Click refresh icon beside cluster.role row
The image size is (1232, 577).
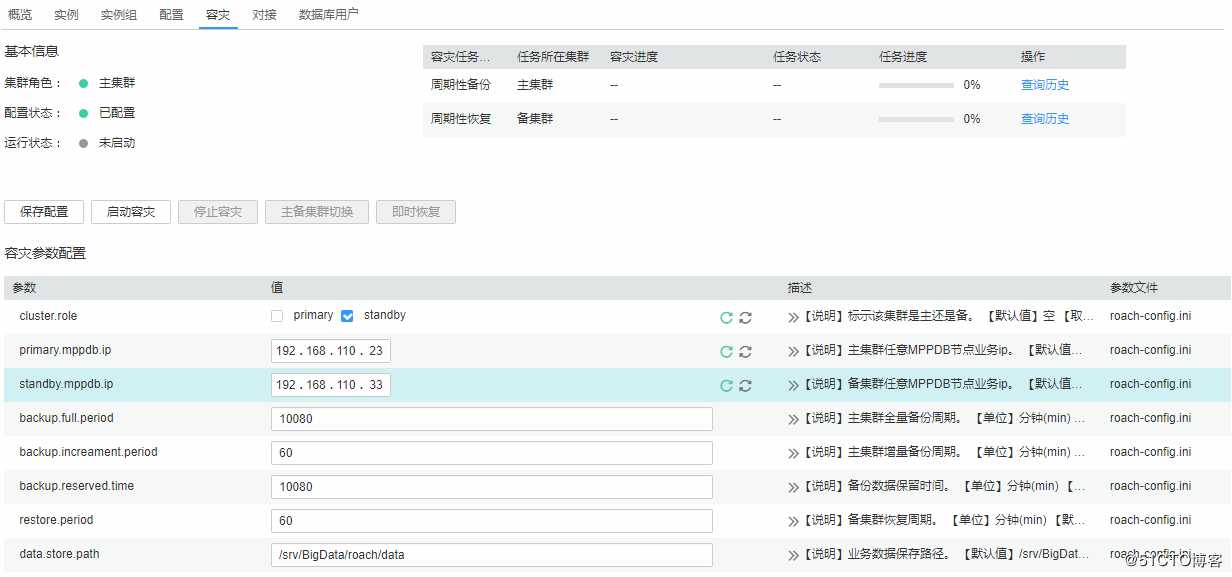(x=744, y=316)
